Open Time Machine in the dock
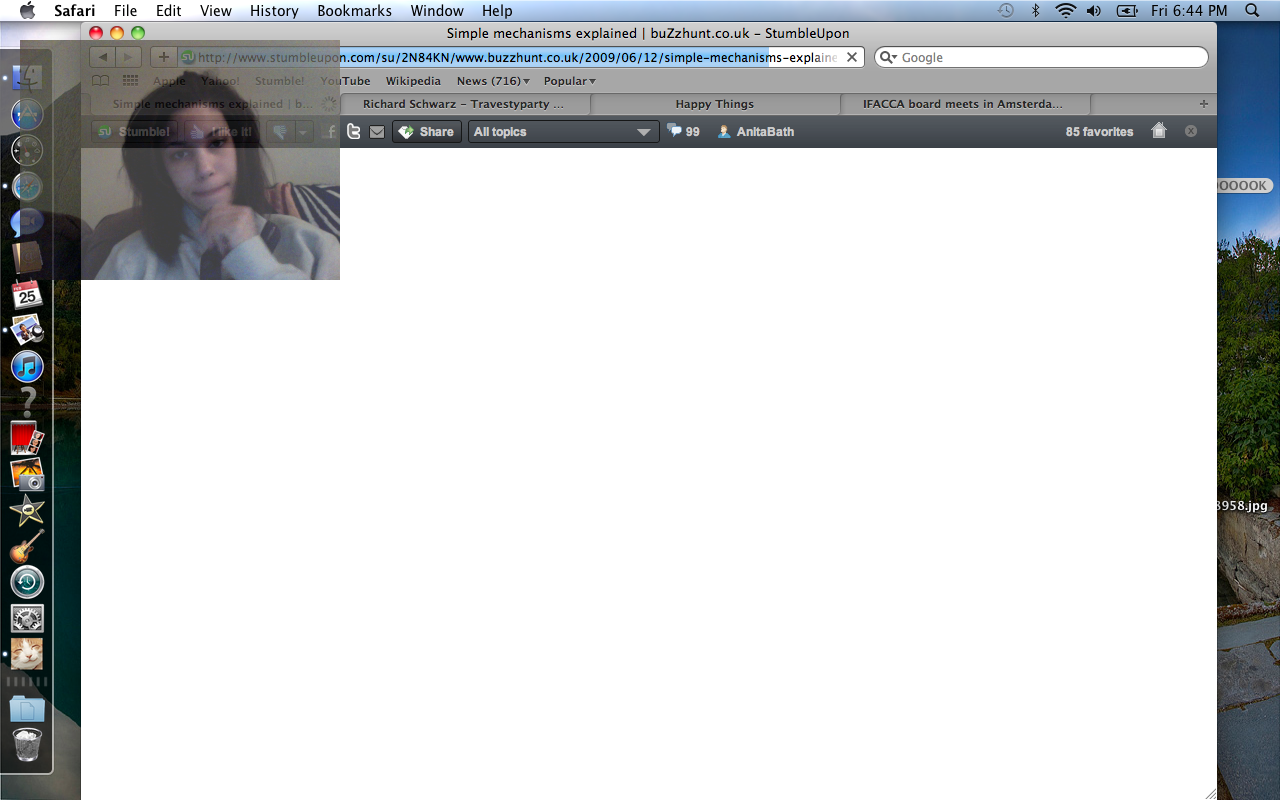Screen dimensions: 1280x800 click(x=27, y=582)
